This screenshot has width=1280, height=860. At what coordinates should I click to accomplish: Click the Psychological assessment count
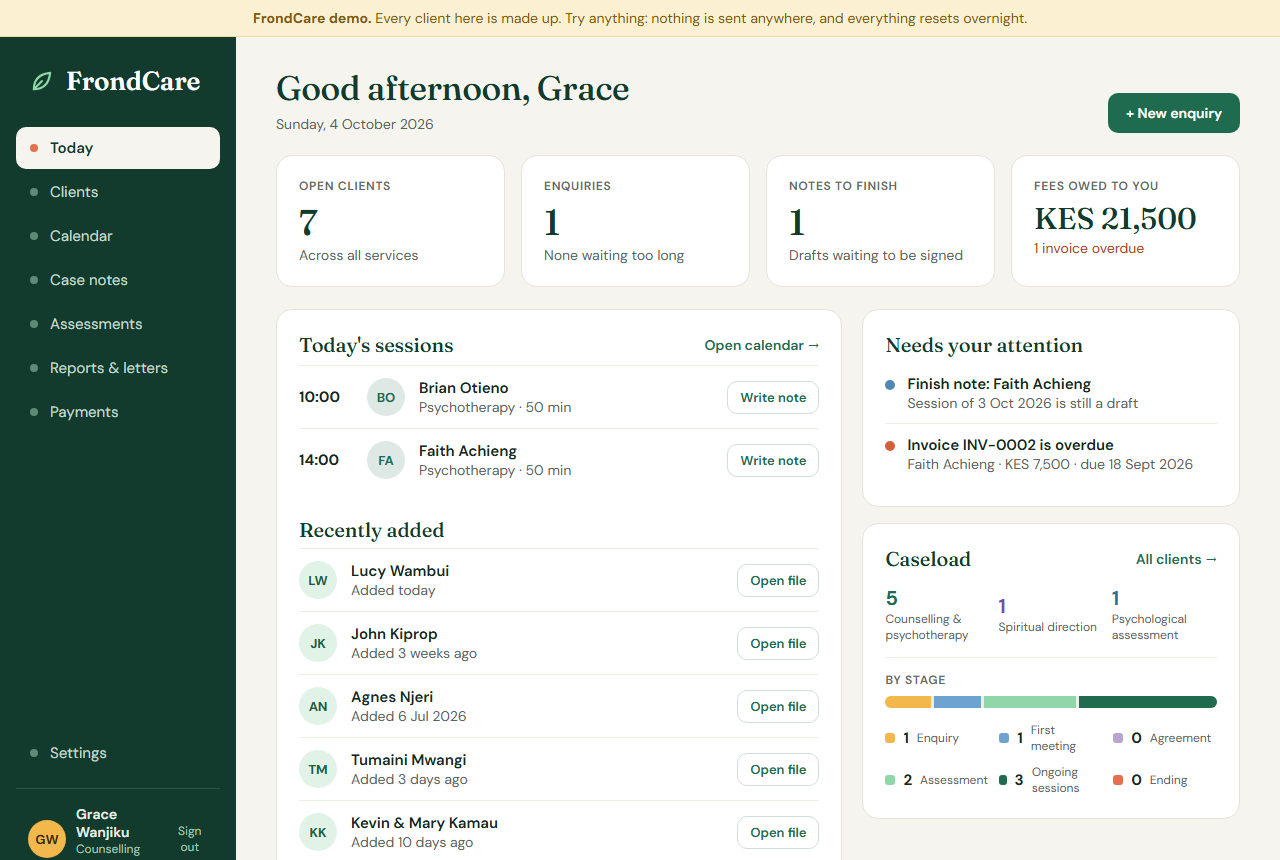(x=1116, y=598)
